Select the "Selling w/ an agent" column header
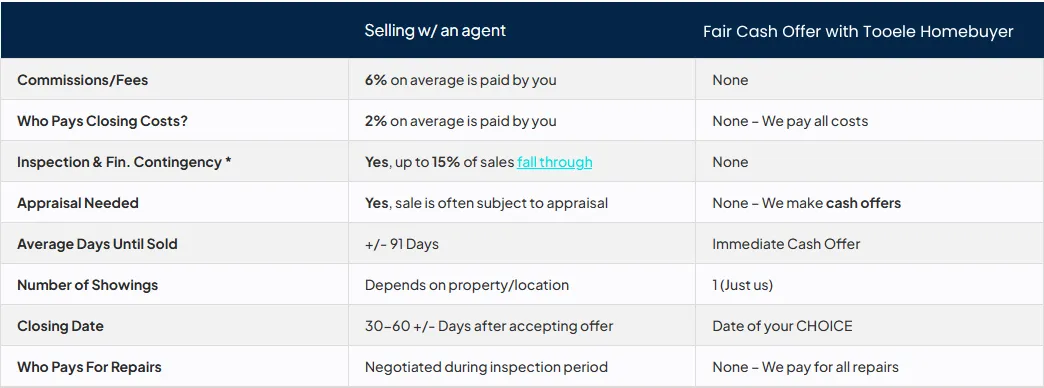The image size is (1044, 388). [435, 30]
